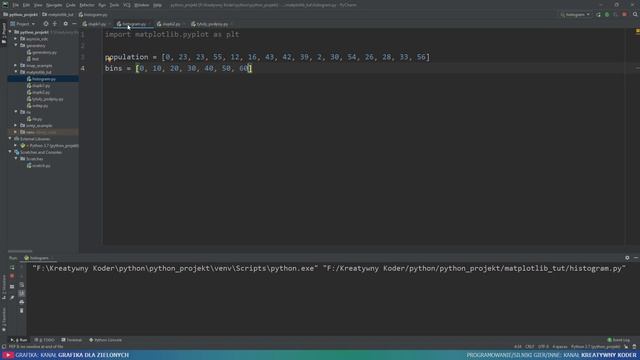The width and height of the screenshot is (640, 360).
Task: Click python_projekt in the breadcrumb bar
Action: [x=20, y=15]
